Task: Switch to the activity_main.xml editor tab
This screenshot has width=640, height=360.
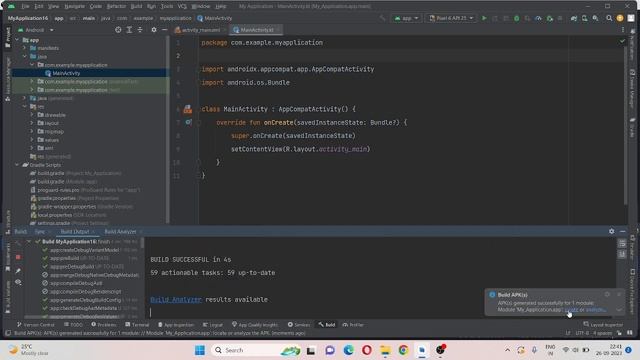Action: pos(200,30)
